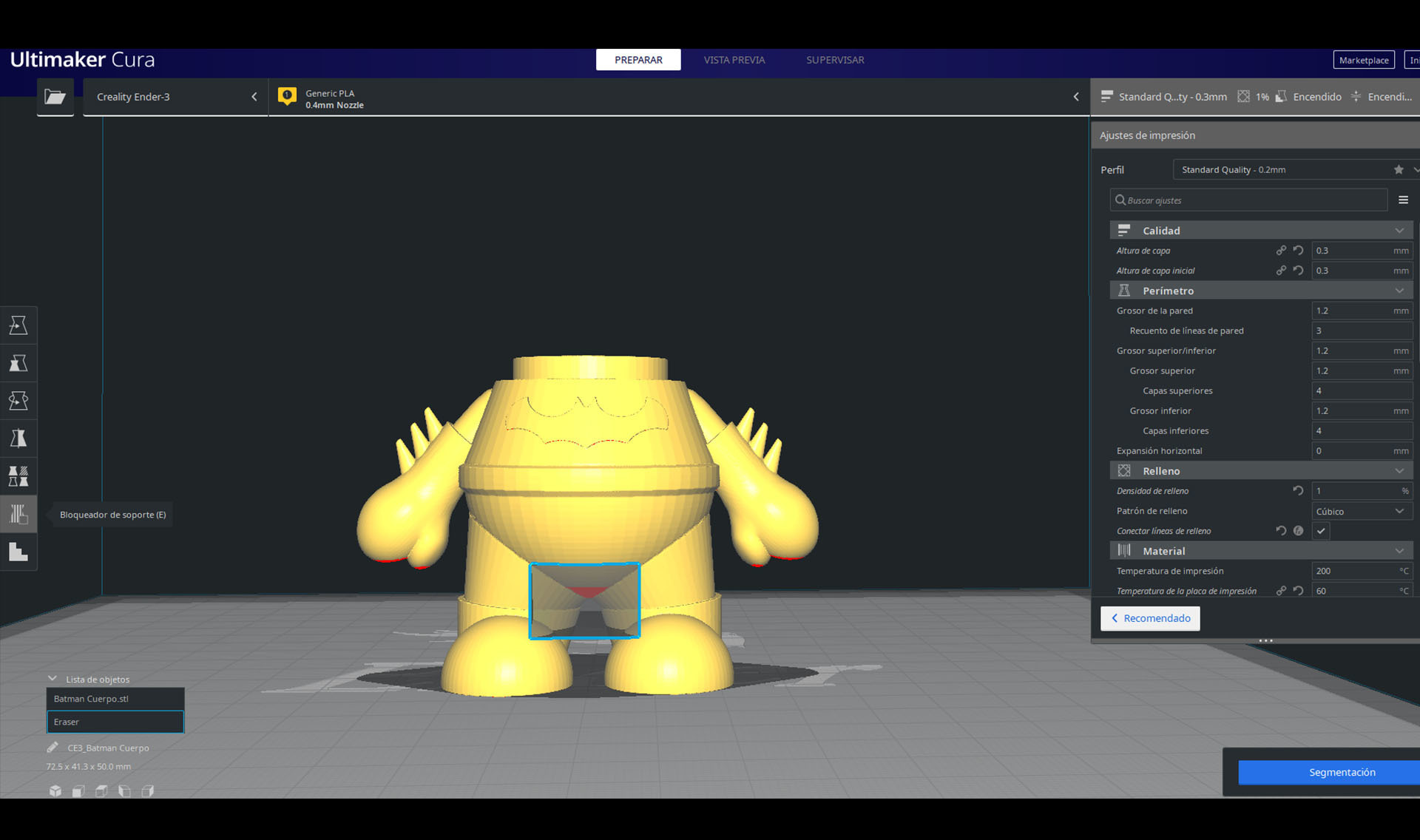Click the bottom stairs-shaped toolbar icon

pos(18,552)
